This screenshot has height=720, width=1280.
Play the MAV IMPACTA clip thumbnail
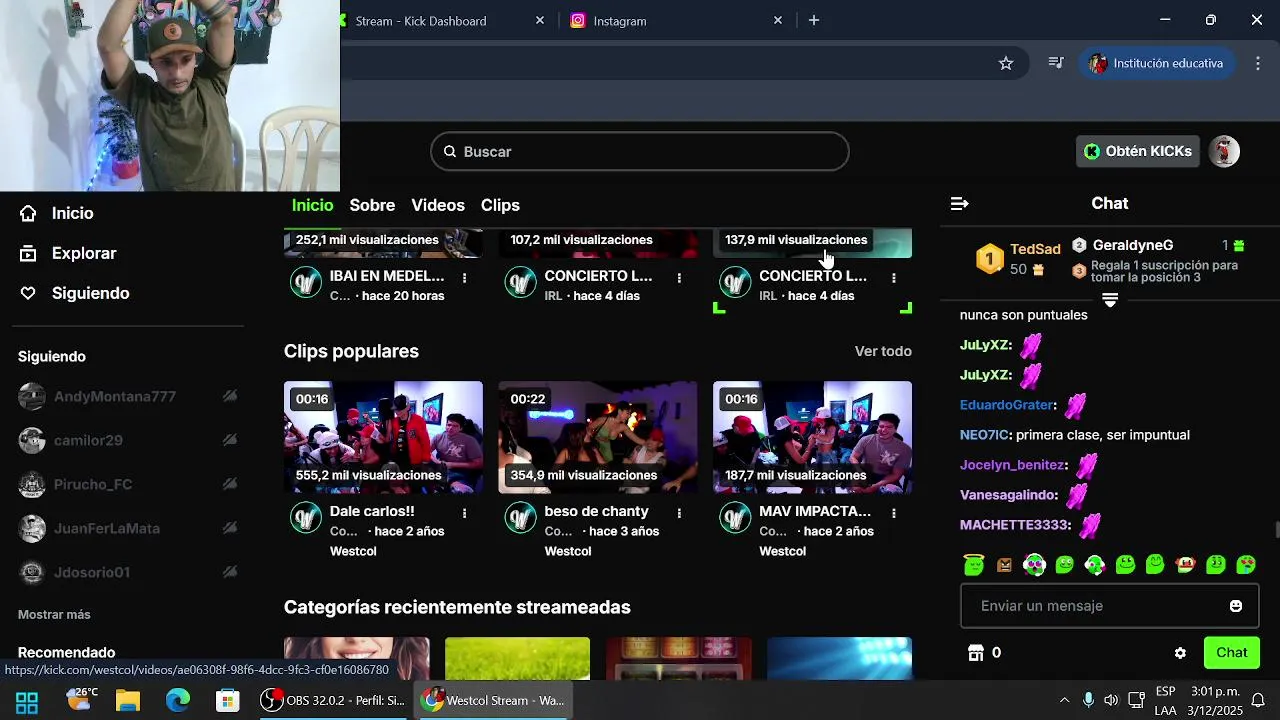tap(812, 437)
